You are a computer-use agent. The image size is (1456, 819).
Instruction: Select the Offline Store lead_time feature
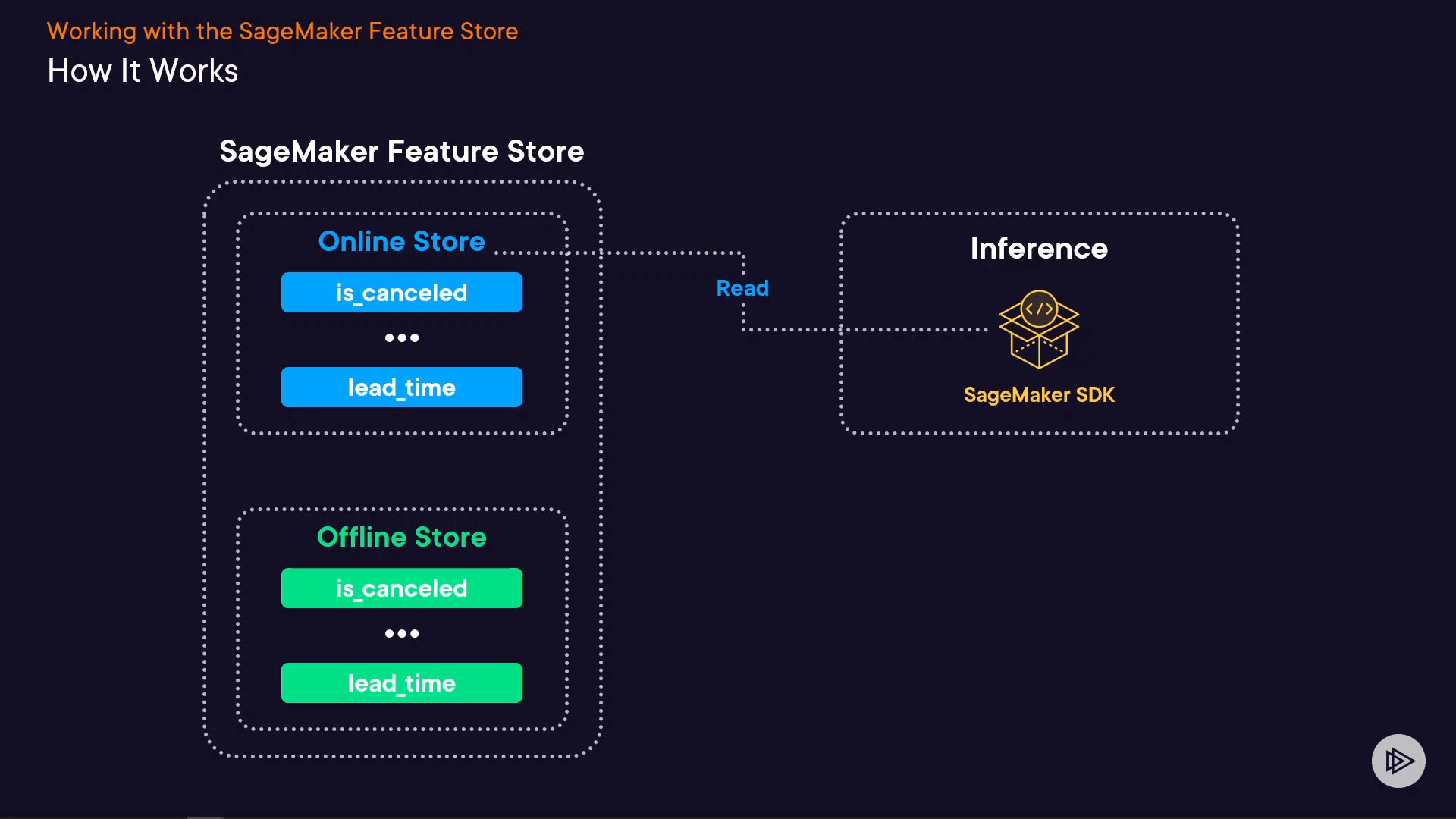point(401,683)
